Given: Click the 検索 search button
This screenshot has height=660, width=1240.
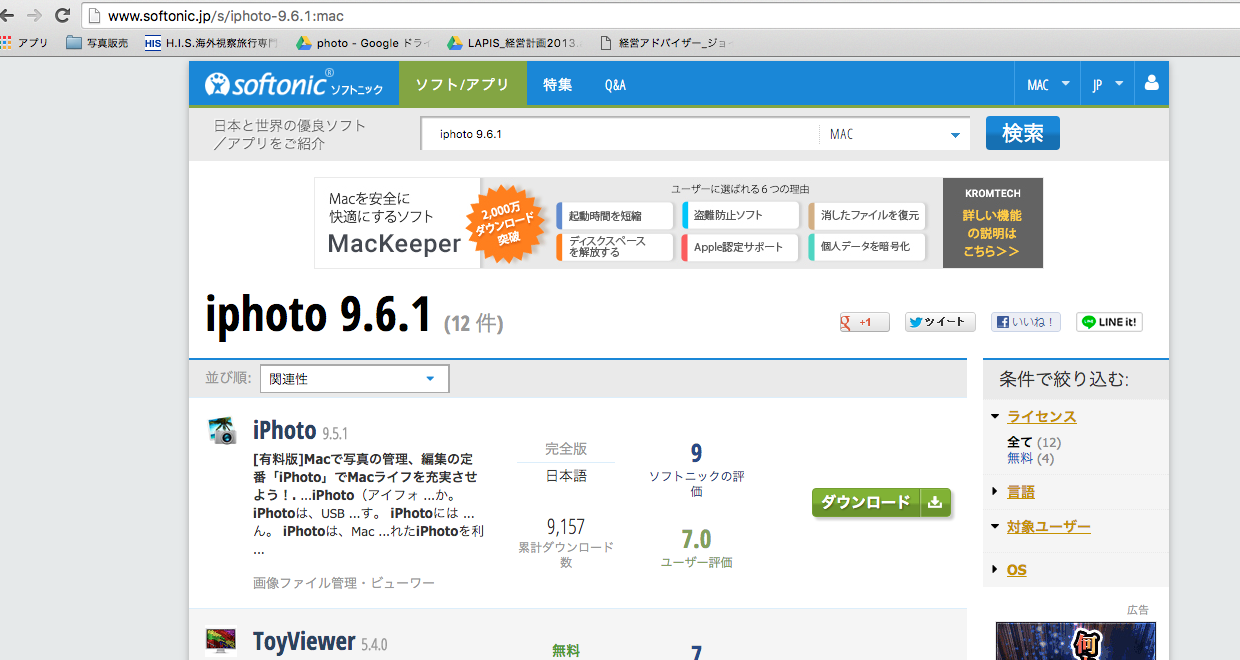Looking at the screenshot, I should pyautogui.click(x=1023, y=133).
